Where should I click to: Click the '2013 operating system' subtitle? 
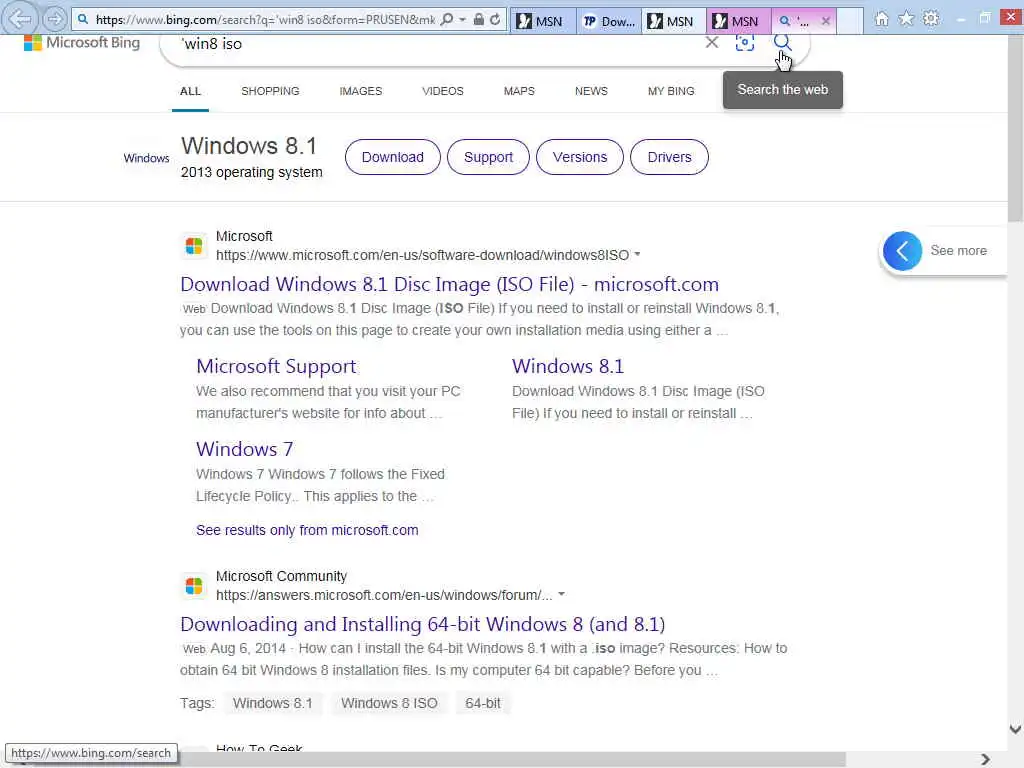(x=251, y=172)
